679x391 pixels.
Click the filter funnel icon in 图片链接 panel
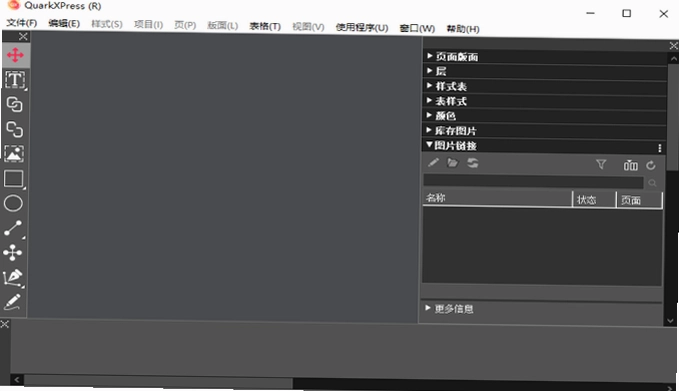(x=601, y=164)
